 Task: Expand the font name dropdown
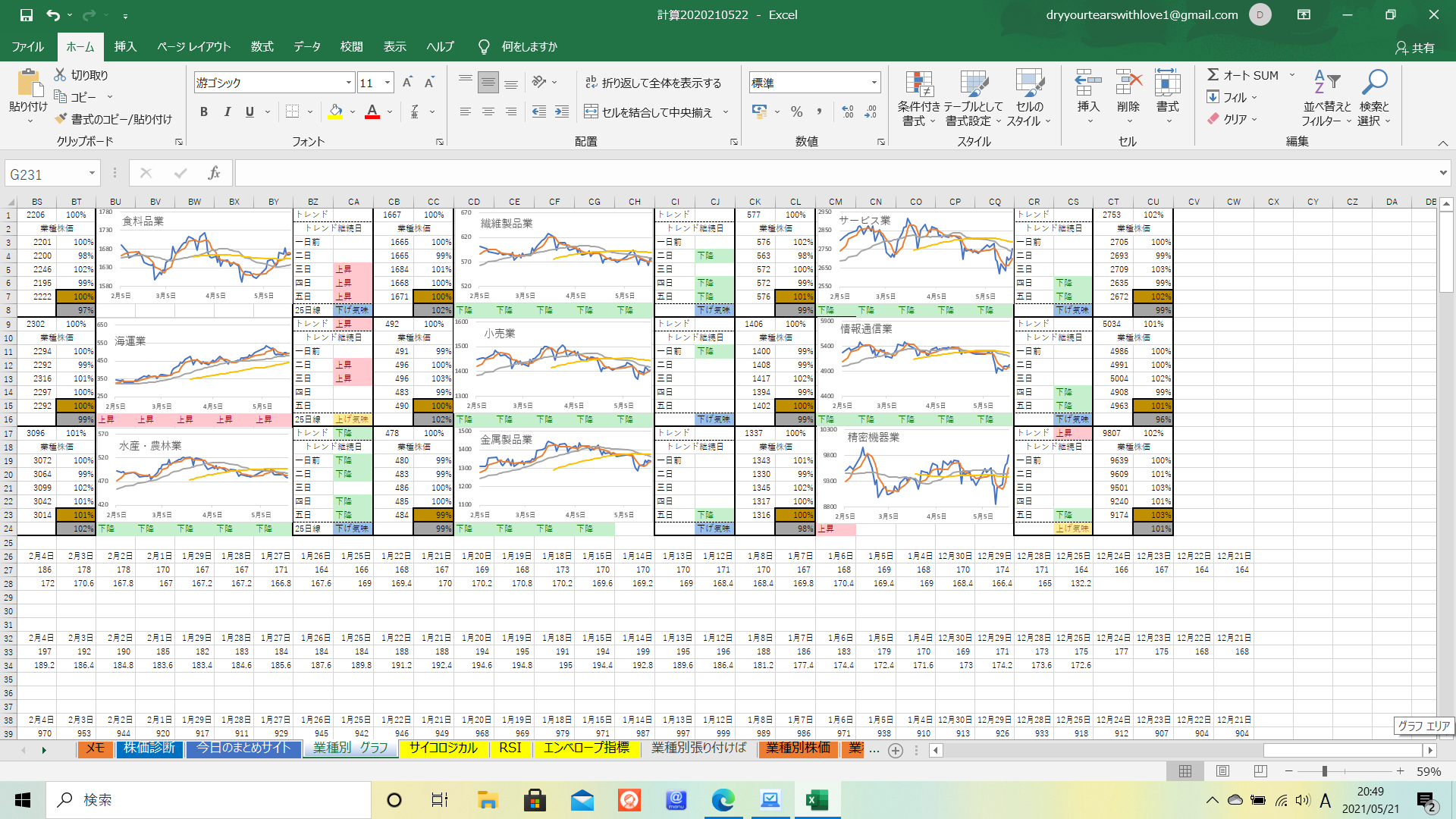coord(348,83)
